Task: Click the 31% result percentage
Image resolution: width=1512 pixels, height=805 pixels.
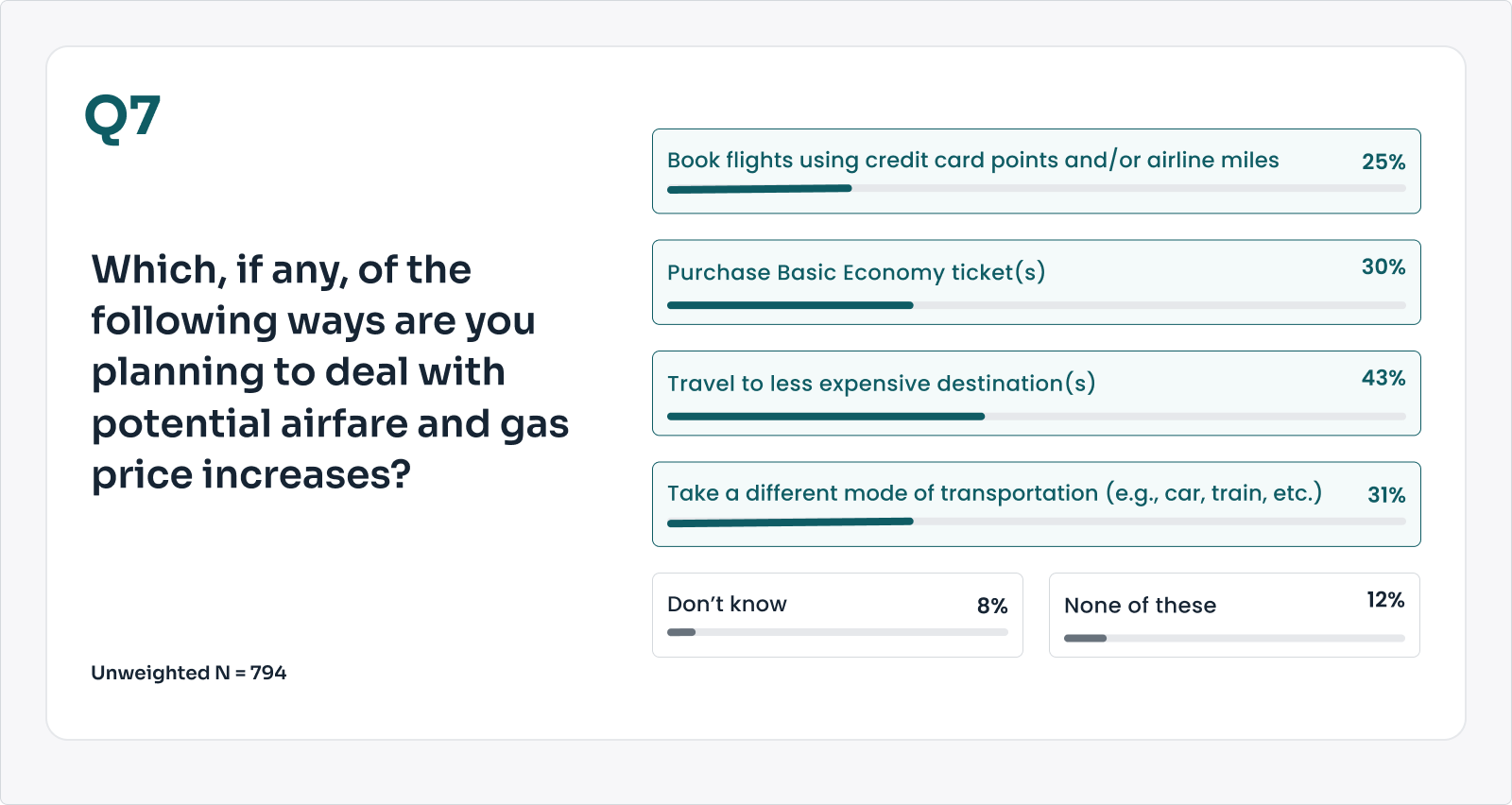Action: (x=1385, y=495)
